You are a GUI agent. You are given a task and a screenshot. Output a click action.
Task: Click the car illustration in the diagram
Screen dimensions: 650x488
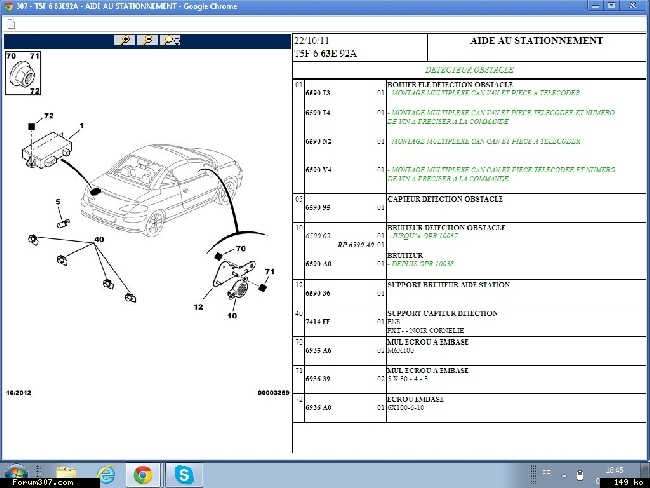coord(162,189)
